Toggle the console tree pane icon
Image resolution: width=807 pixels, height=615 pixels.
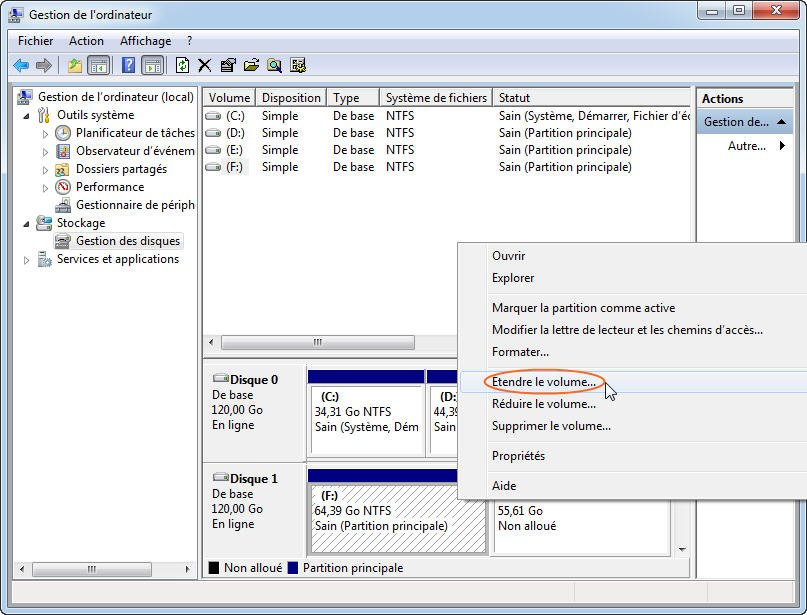(98, 65)
